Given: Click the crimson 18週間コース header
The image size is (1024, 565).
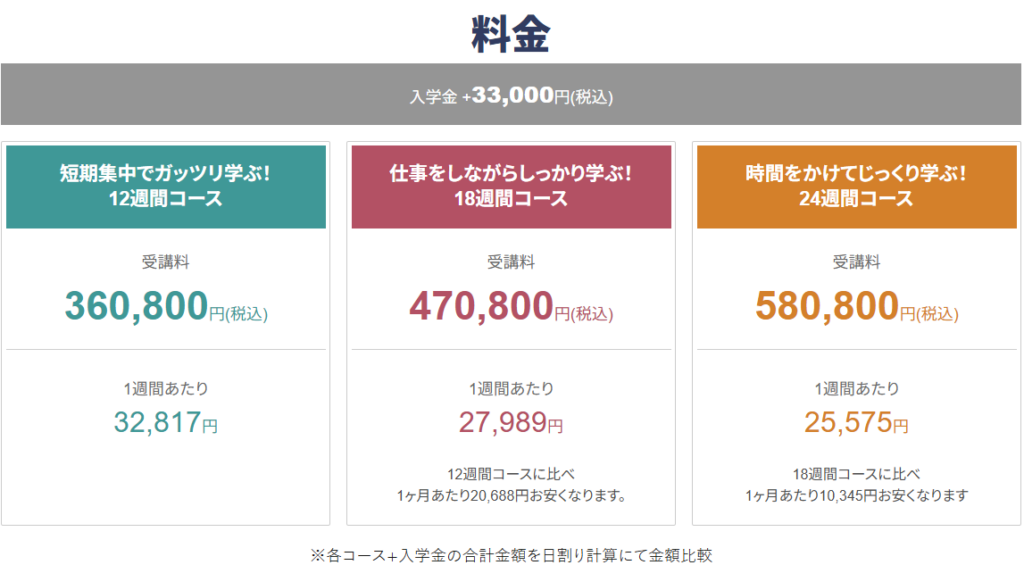Looking at the screenshot, I should pos(511,187).
